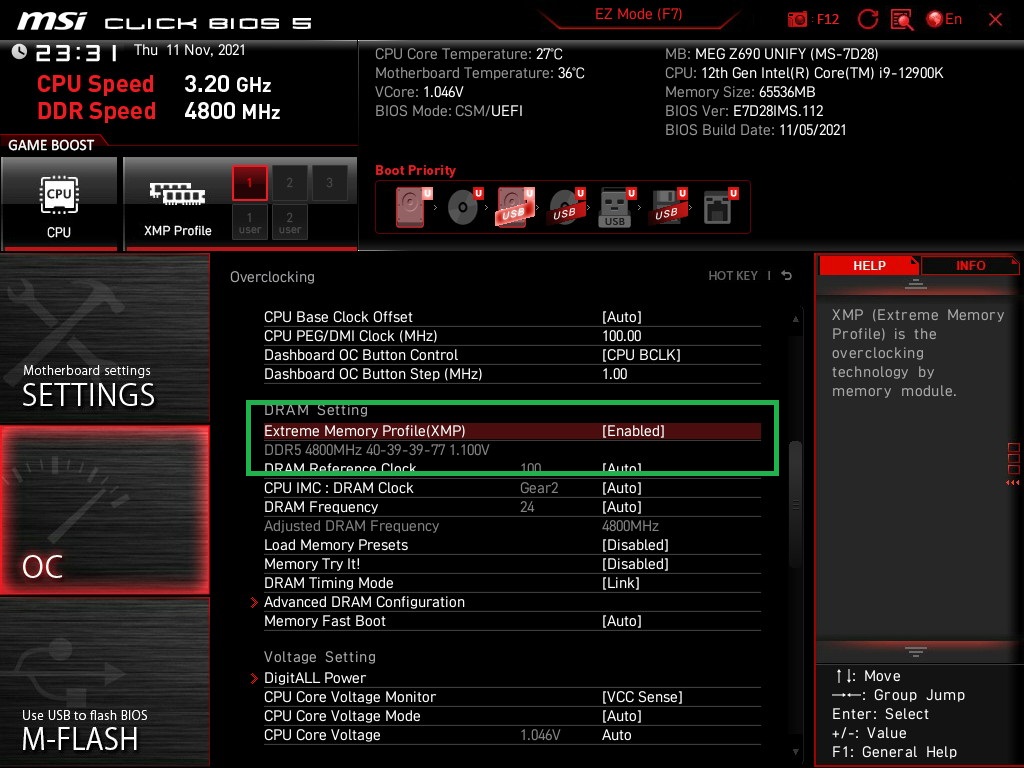Select the optical disc boot device icon
1024x768 pixels.
[x=464, y=207]
